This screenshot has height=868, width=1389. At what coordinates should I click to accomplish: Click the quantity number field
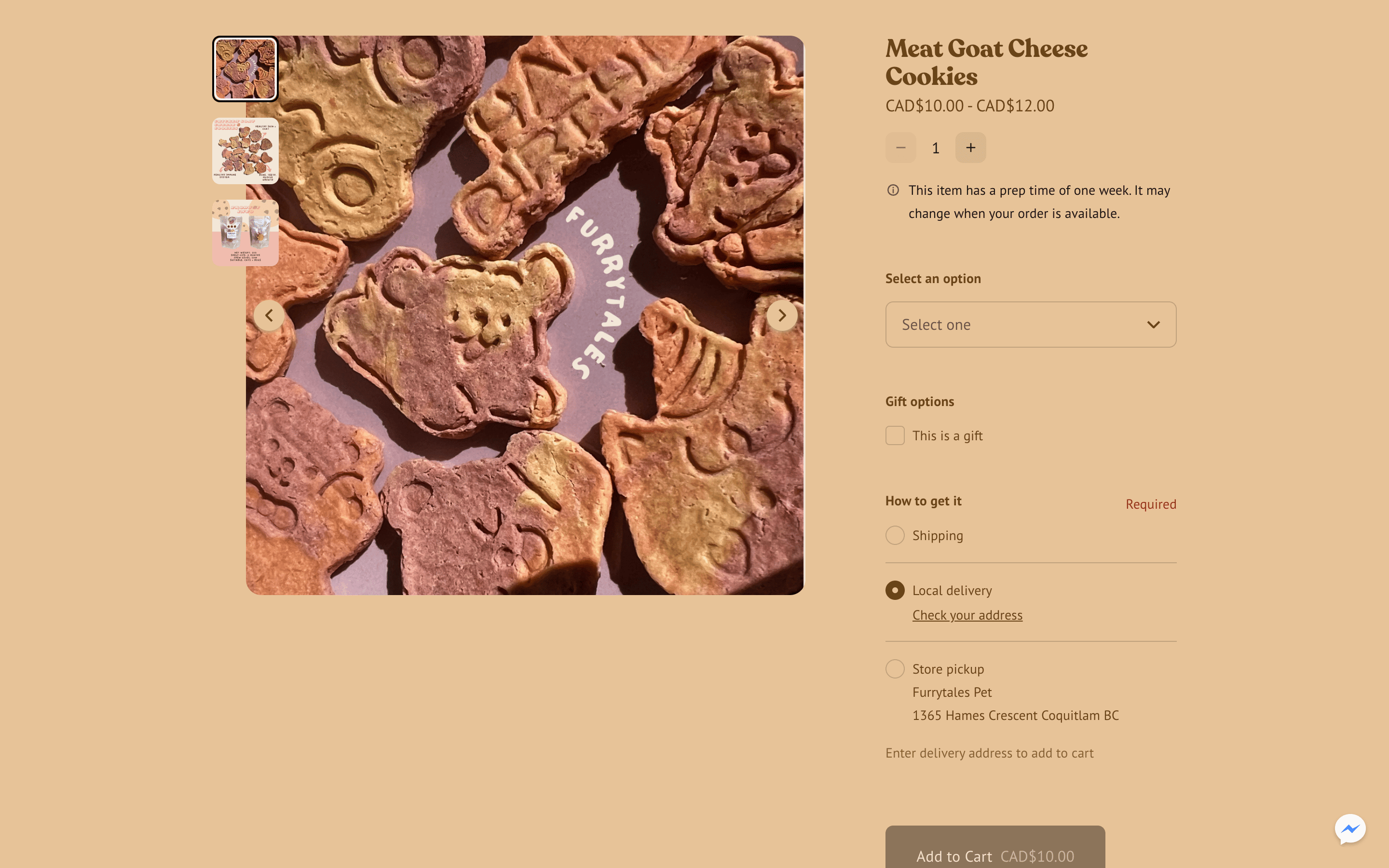936,148
